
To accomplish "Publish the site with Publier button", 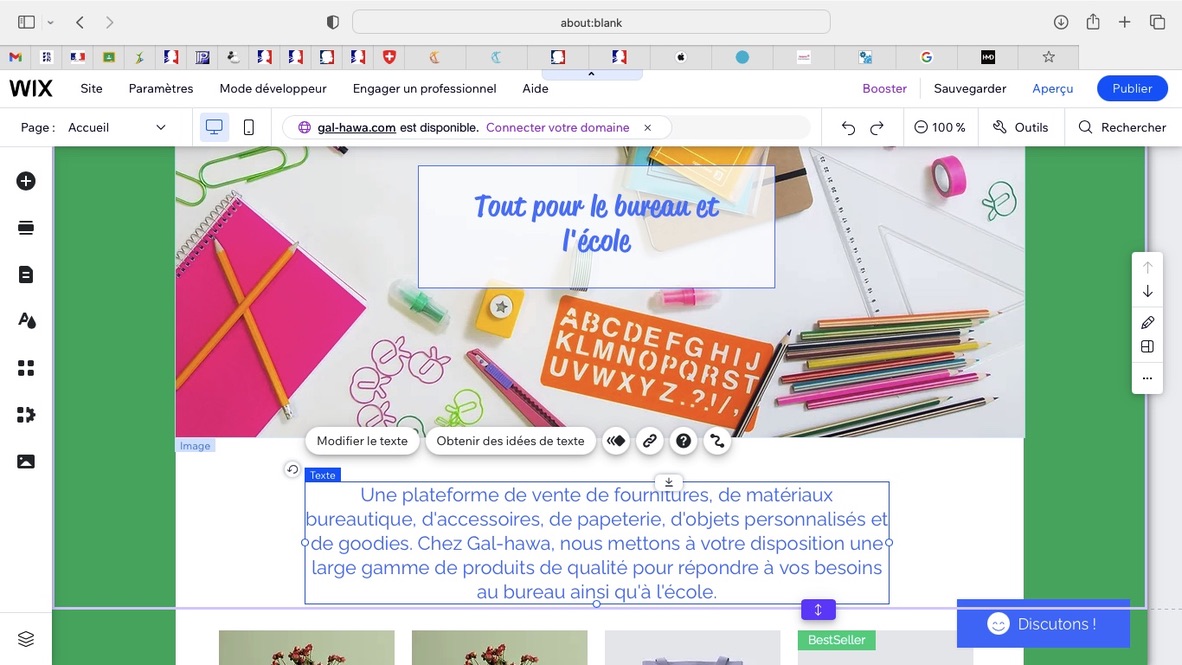I will 1132,88.
